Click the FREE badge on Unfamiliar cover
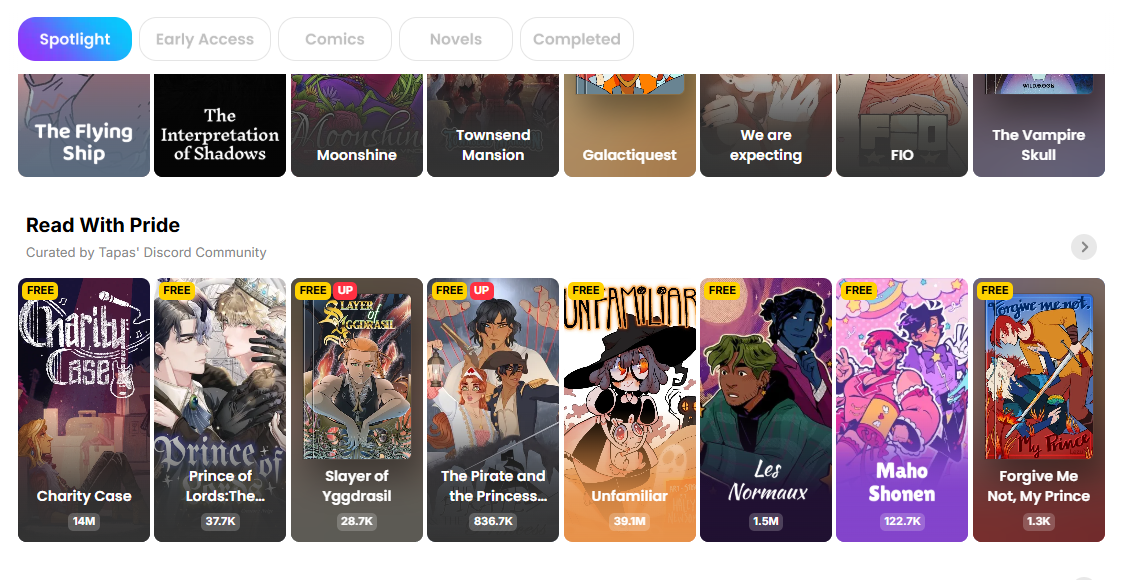The image size is (1121, 580). [586, 290]
